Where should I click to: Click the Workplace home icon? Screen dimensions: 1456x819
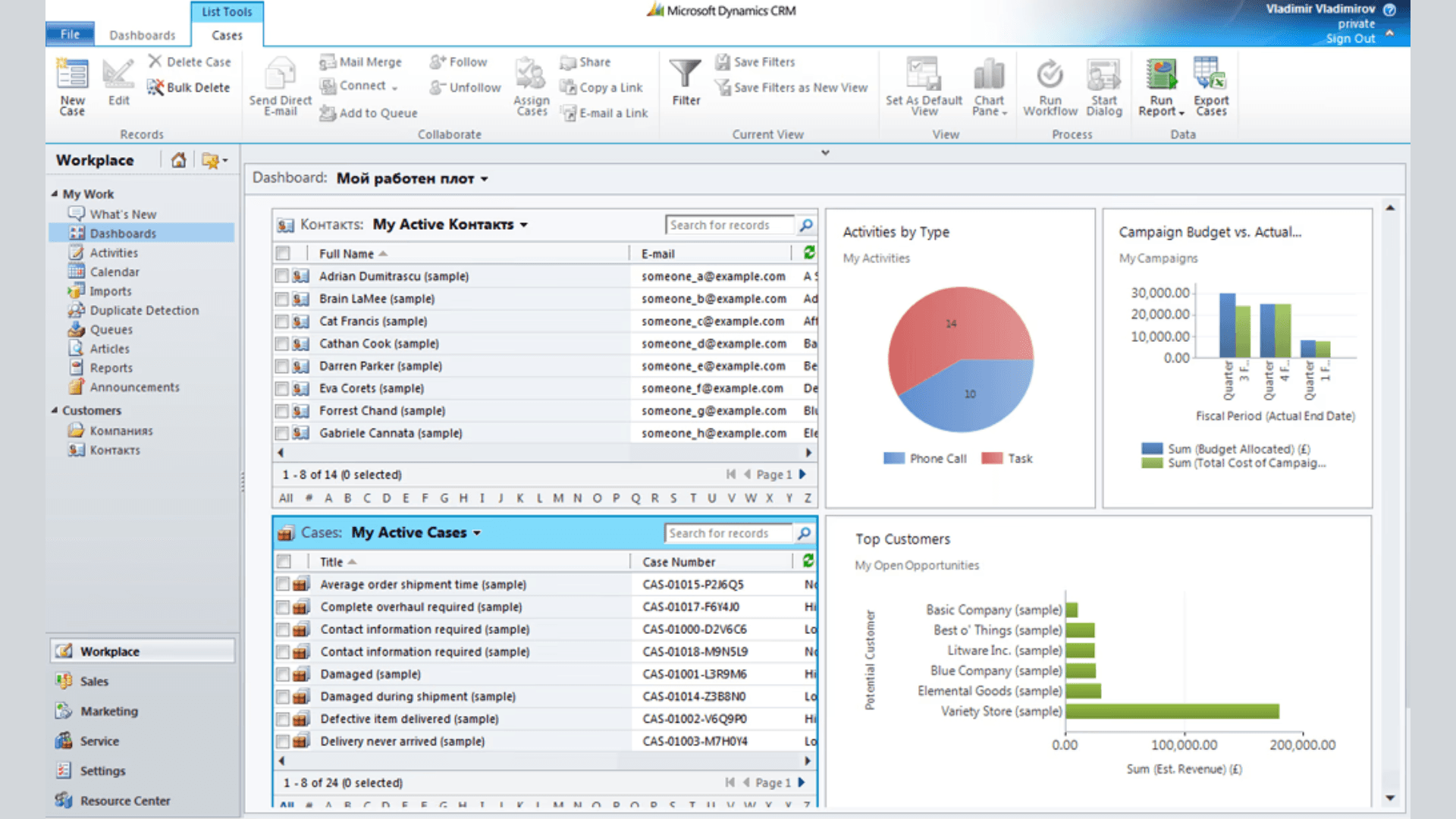pyautogui.click(x=178, y=160)
